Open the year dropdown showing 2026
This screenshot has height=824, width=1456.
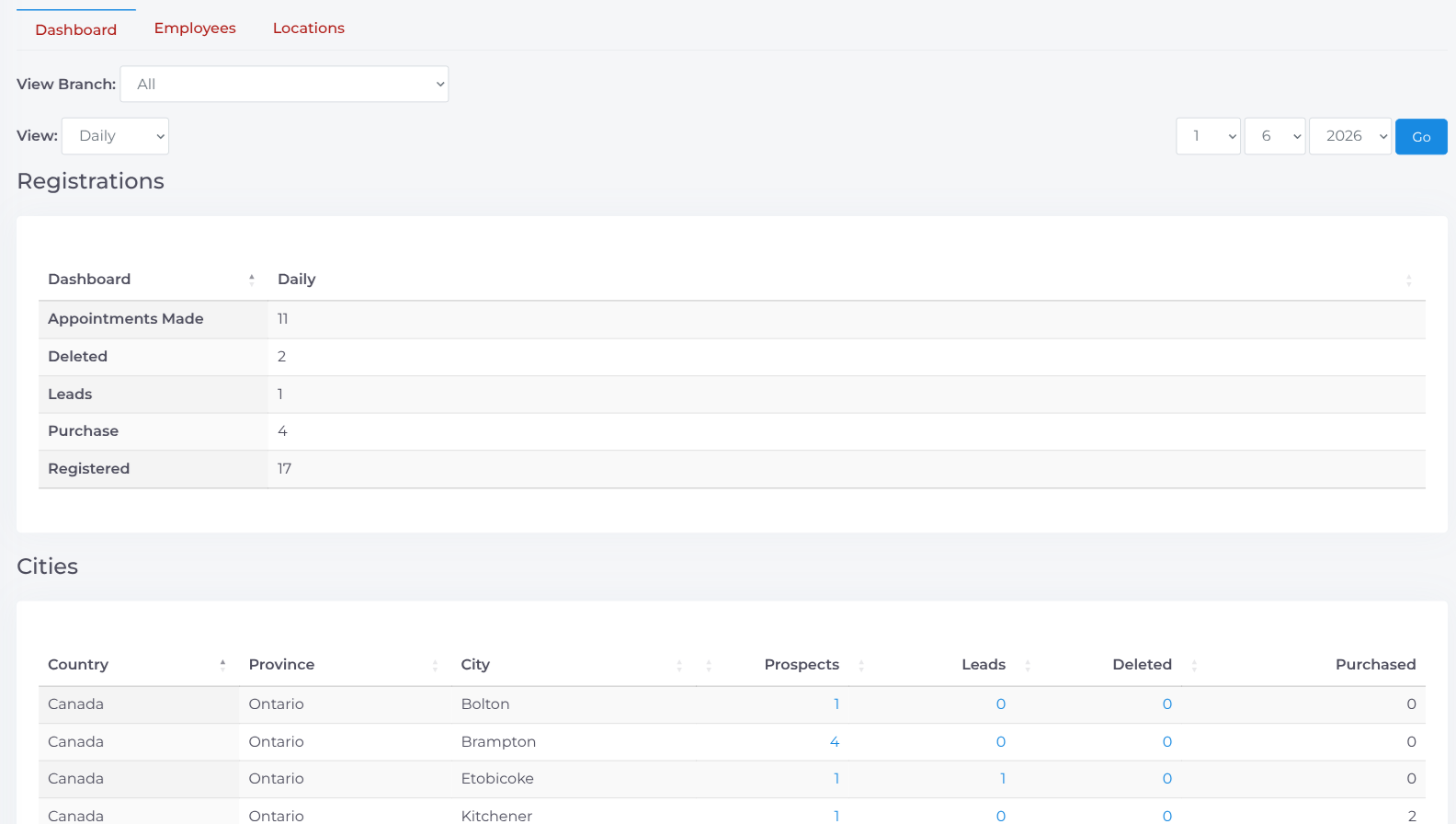tap(1350, 136)
